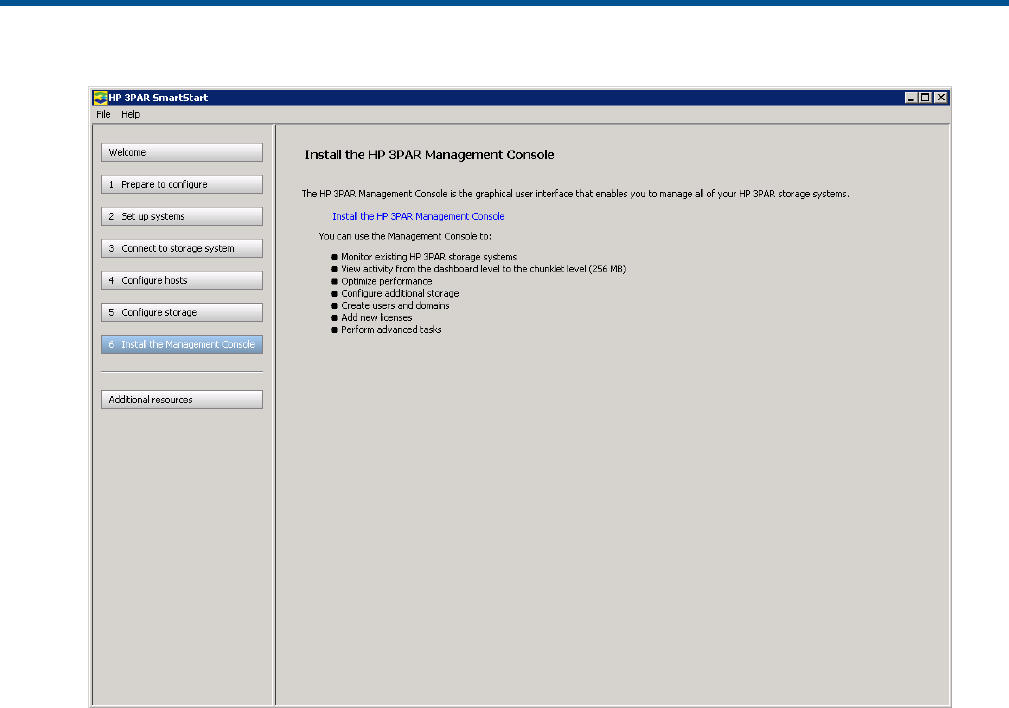Select step 6 Install the Management Console button
1009x708 pixels.
(x=181, y=345)
